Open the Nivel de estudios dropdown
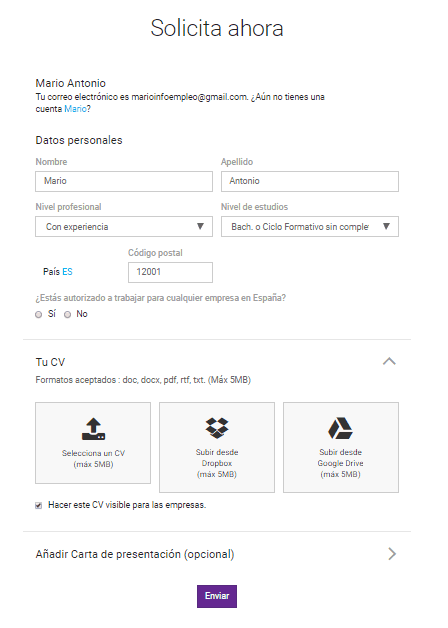Screen dimensions: 448x628 click(310, 227)
